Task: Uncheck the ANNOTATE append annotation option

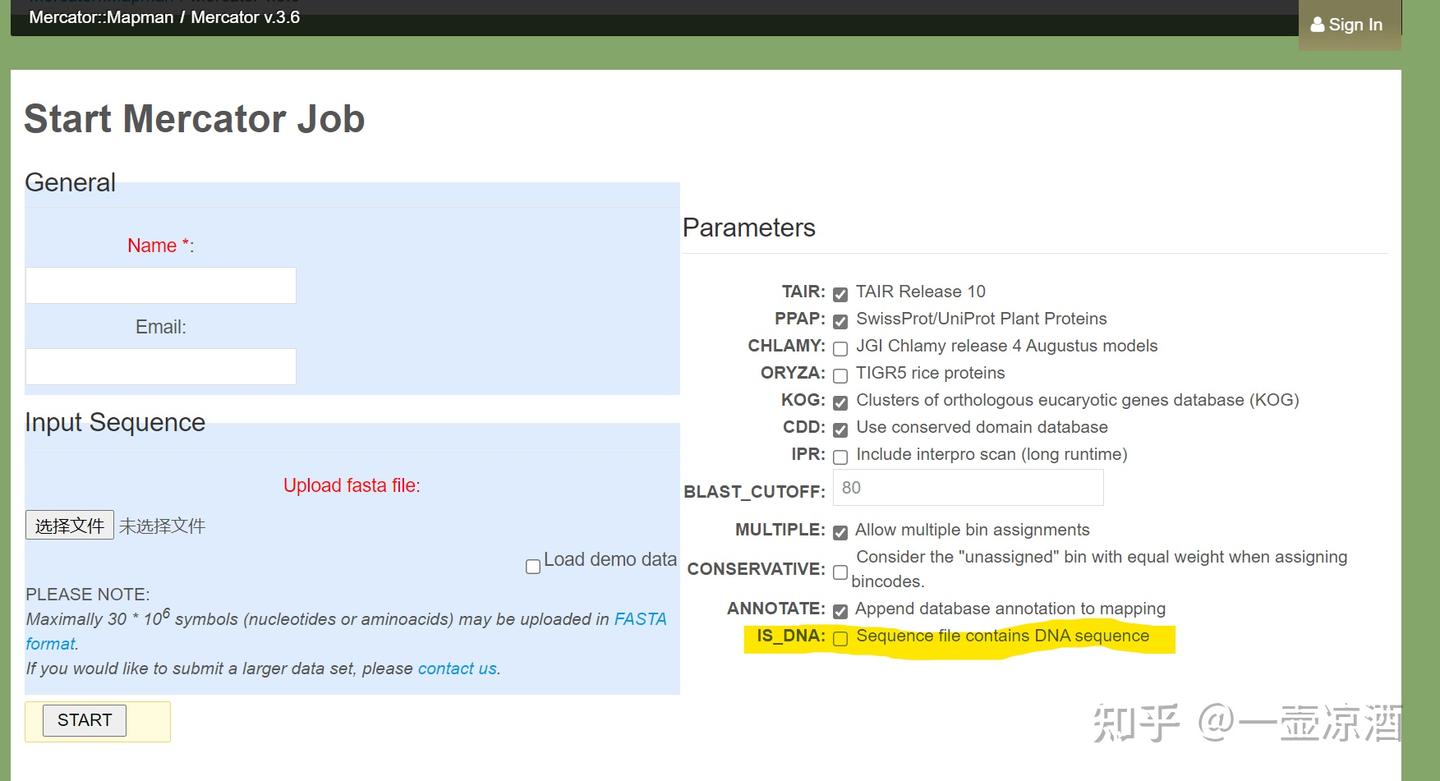Action: tap(840, 611)
